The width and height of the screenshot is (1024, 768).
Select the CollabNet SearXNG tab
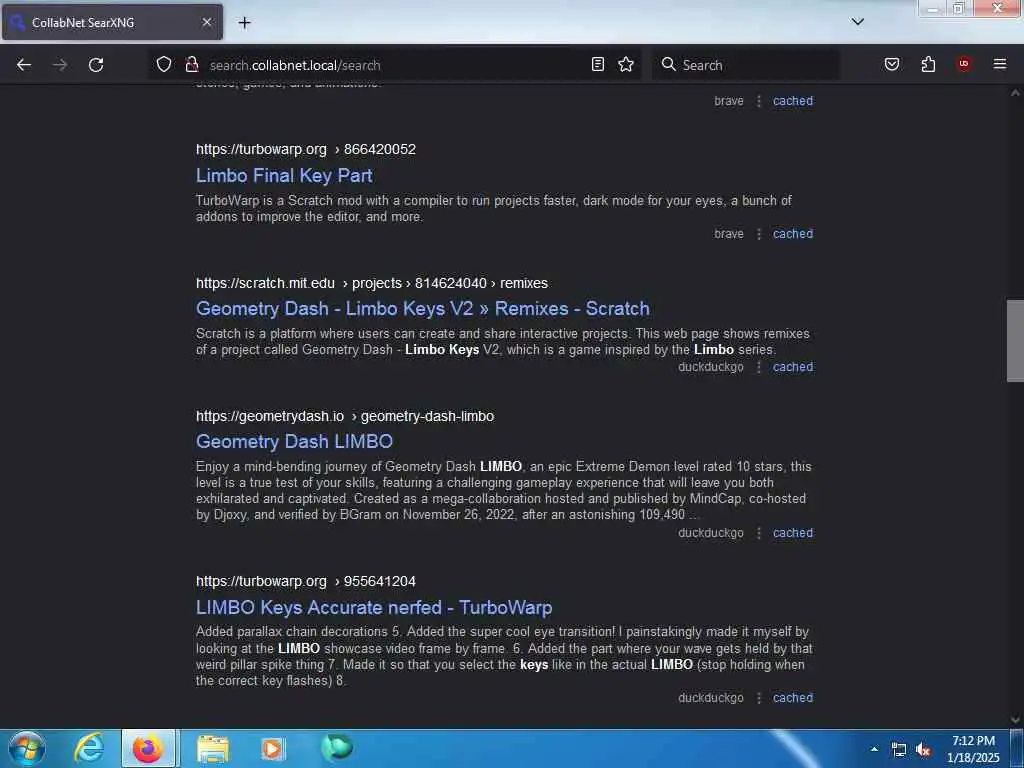pos(112,22)
